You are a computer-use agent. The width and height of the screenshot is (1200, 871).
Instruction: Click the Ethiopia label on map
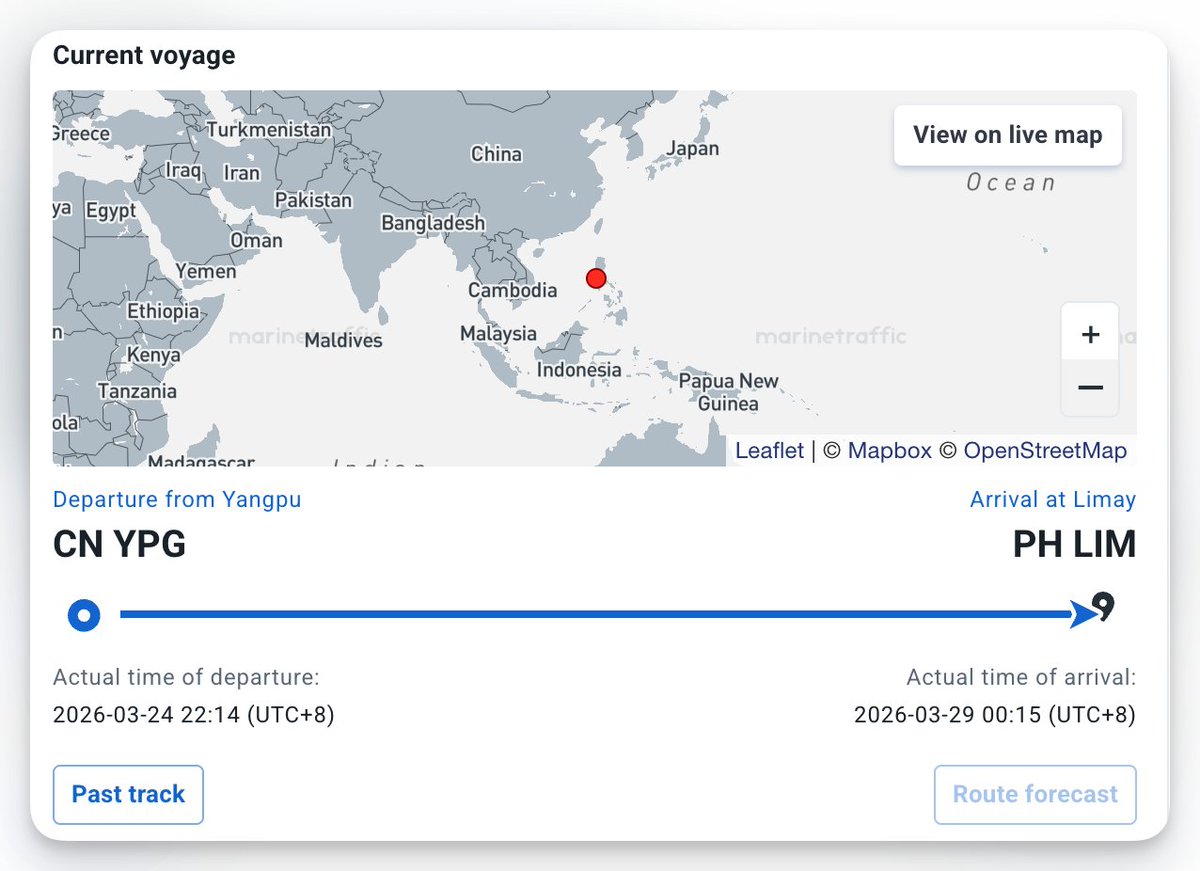[163, 312]
